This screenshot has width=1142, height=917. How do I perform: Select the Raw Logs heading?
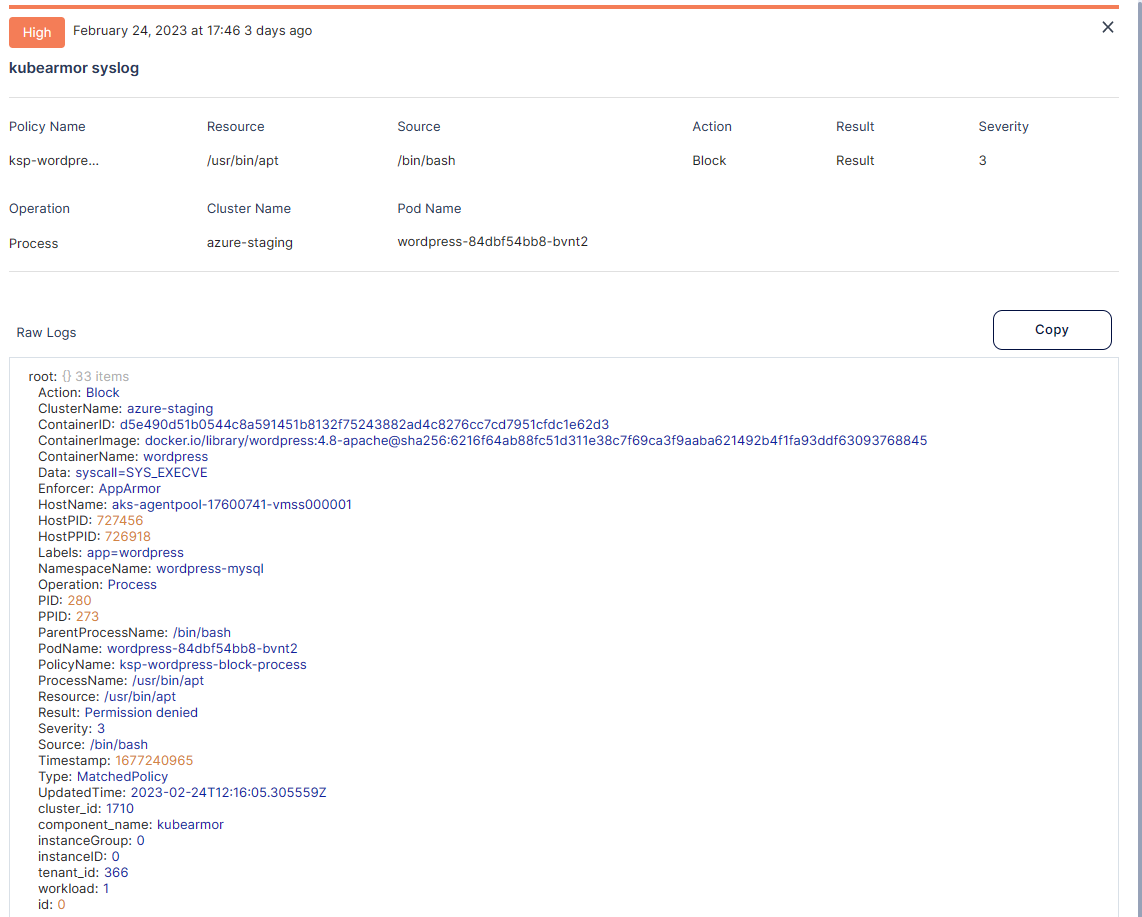point(46,333)
